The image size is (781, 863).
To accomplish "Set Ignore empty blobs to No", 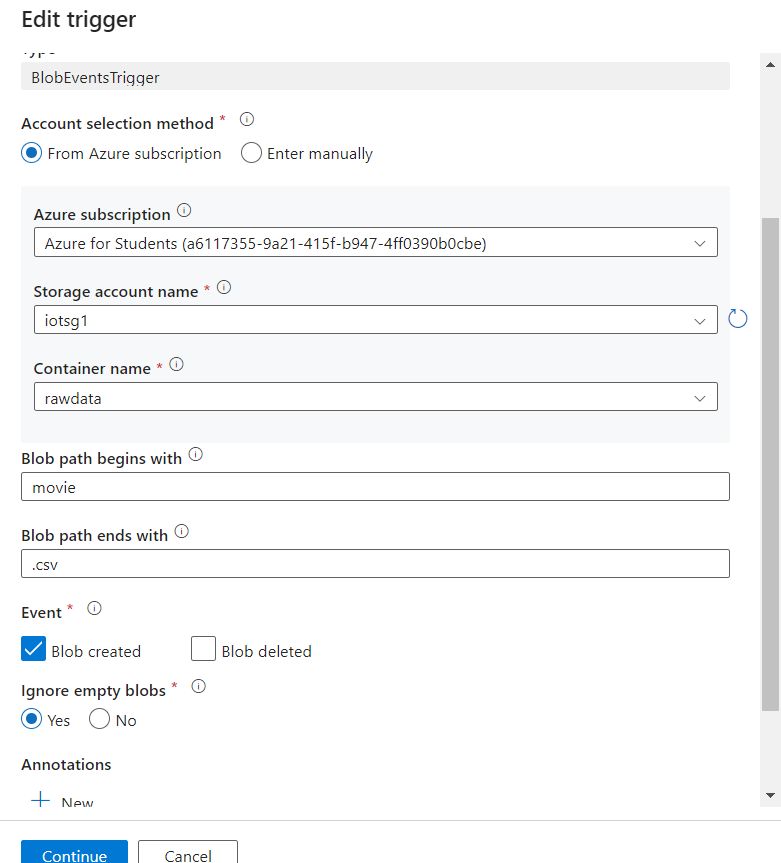I will click(x=97, y=719).
